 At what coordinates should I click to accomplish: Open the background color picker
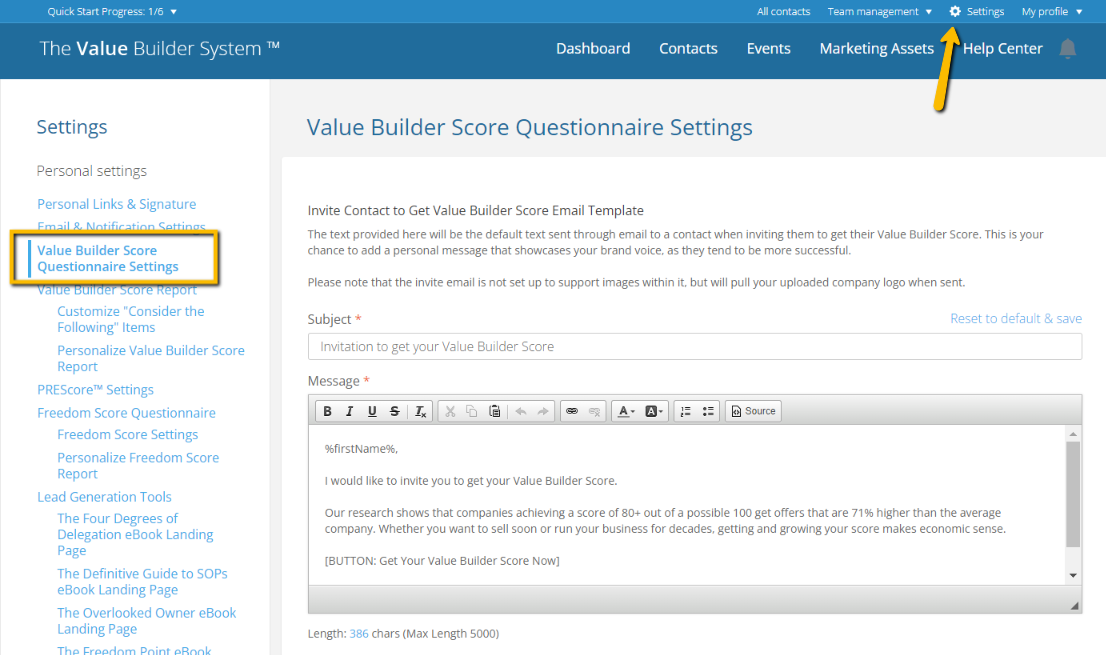pos(654,411)
